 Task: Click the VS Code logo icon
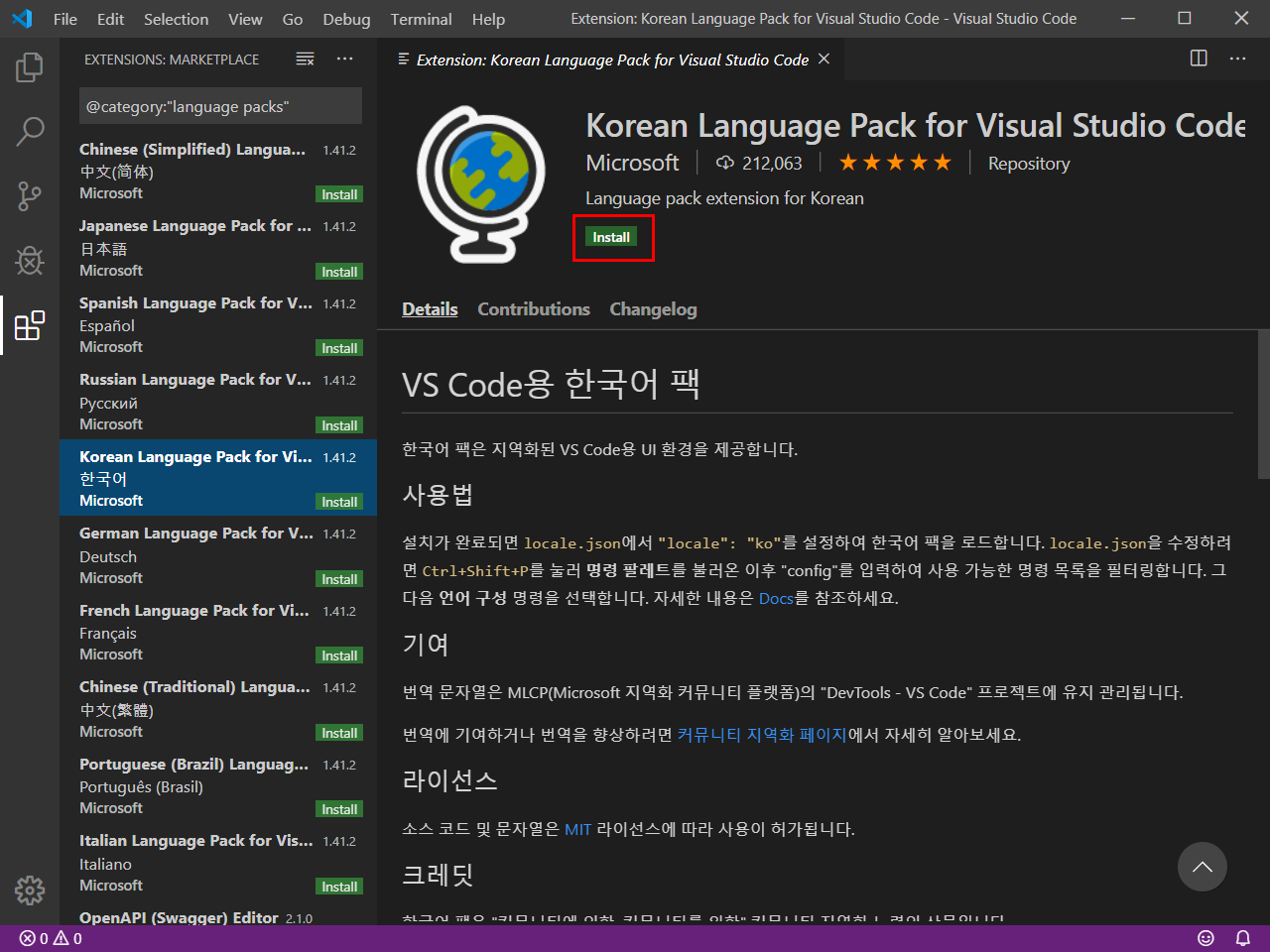22,19
